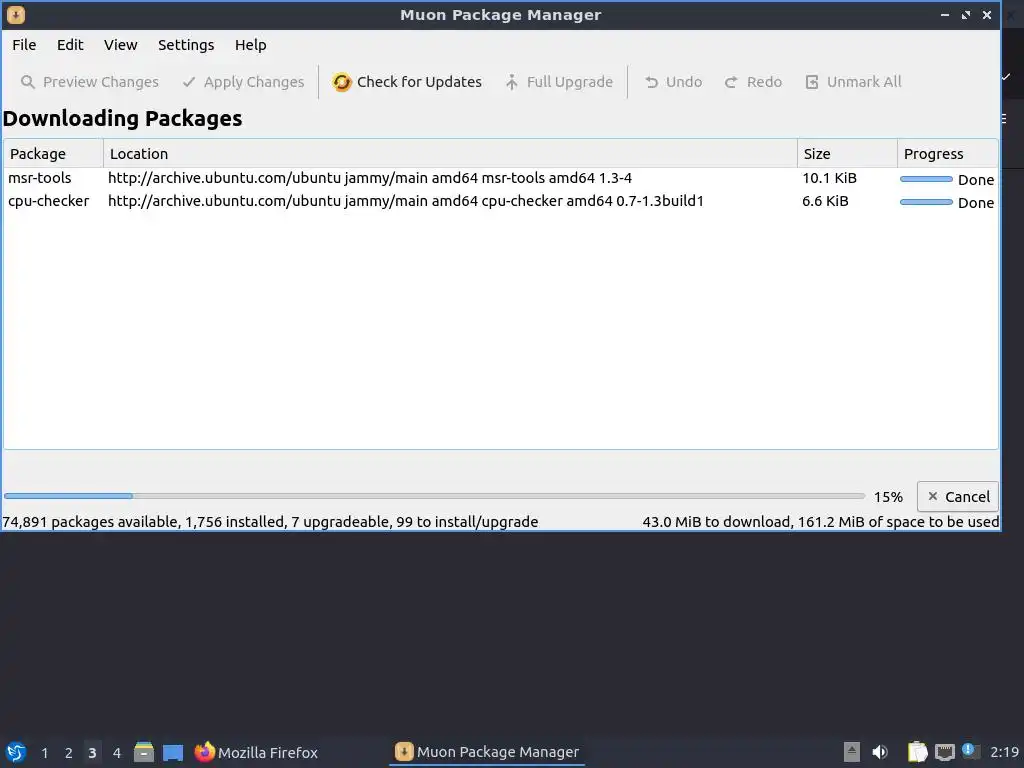Open the Edit menu
The image size is (1024, 768).
pos(70,45)
